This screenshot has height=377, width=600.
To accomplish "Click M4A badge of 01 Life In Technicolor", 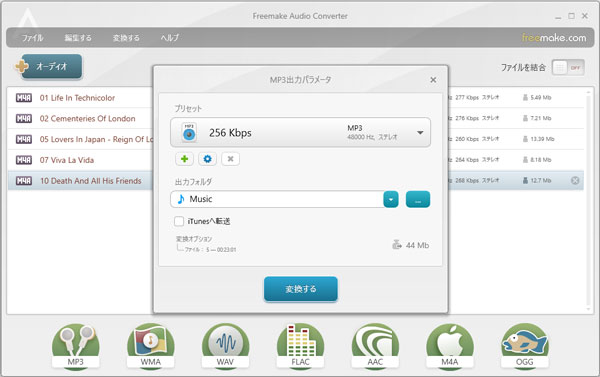I will [x=24, y=98].
